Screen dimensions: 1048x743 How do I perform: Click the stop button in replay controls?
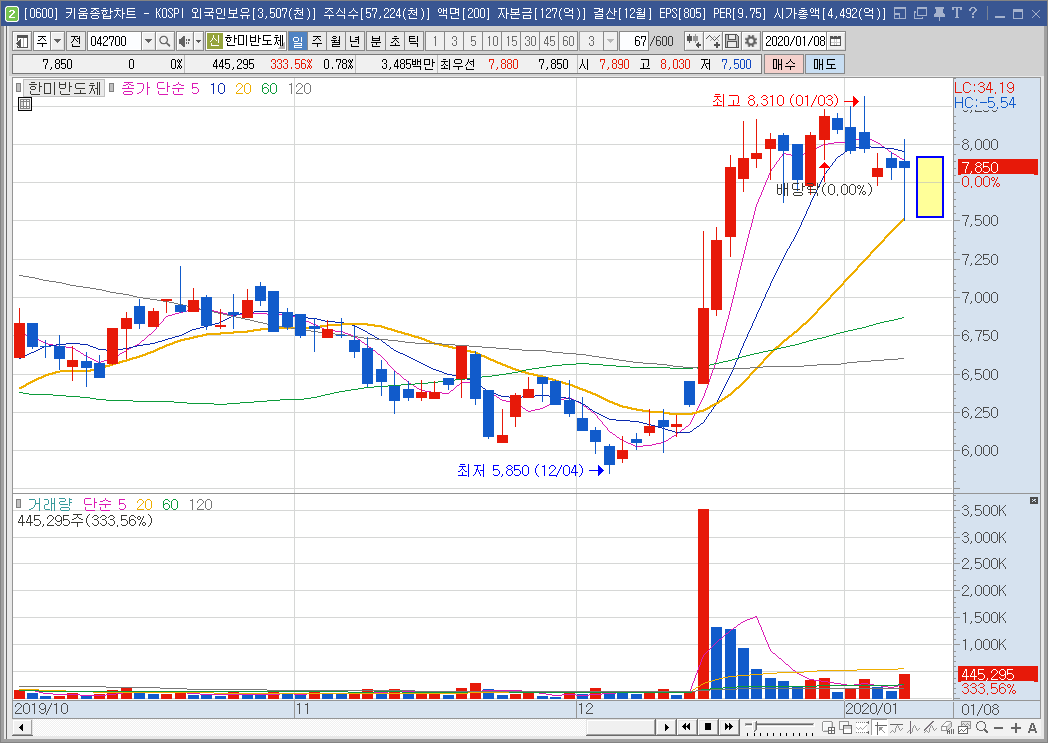pos(707,727)
